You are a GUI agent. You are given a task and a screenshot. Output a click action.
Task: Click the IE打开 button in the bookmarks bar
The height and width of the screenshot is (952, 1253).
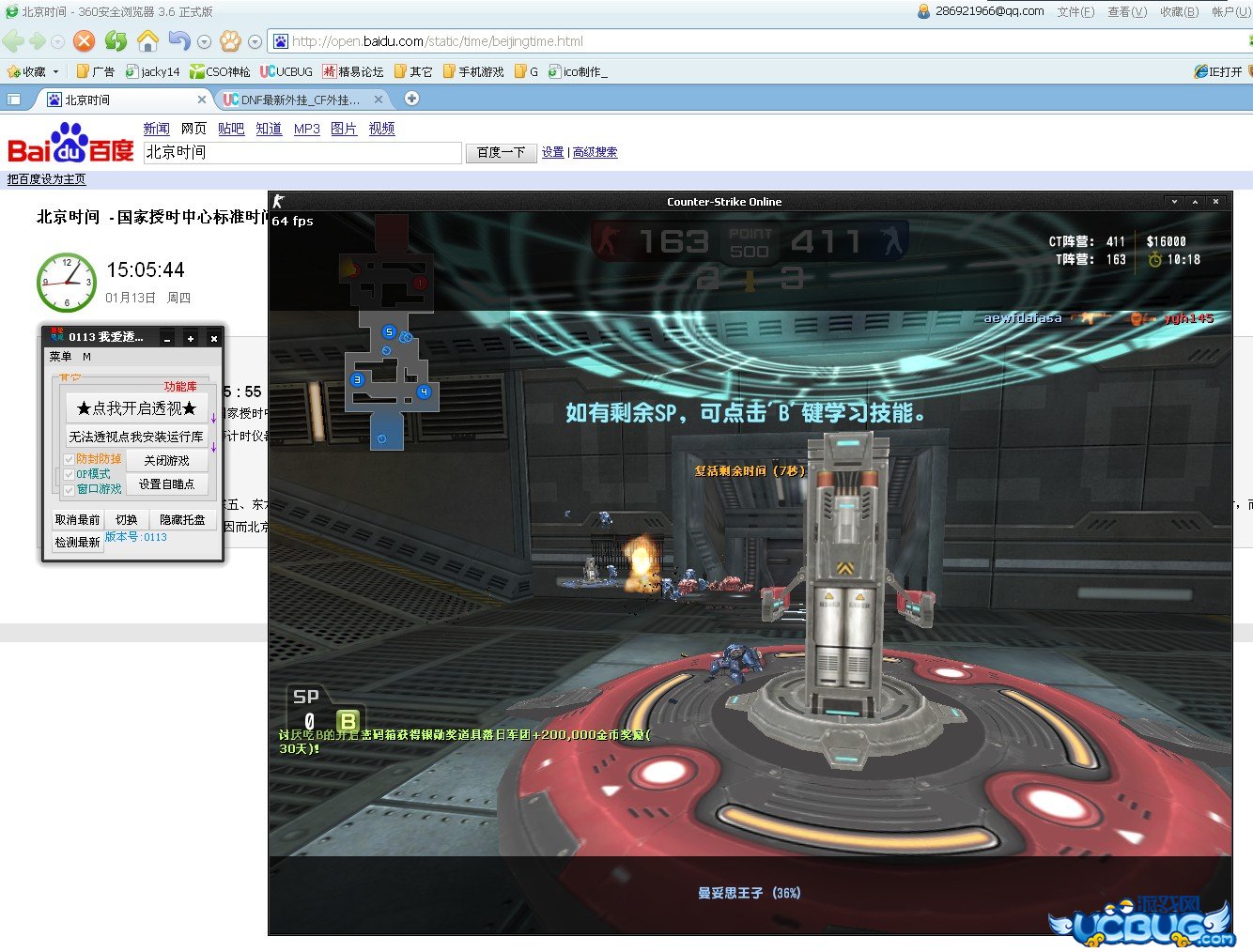(1218, 71)
